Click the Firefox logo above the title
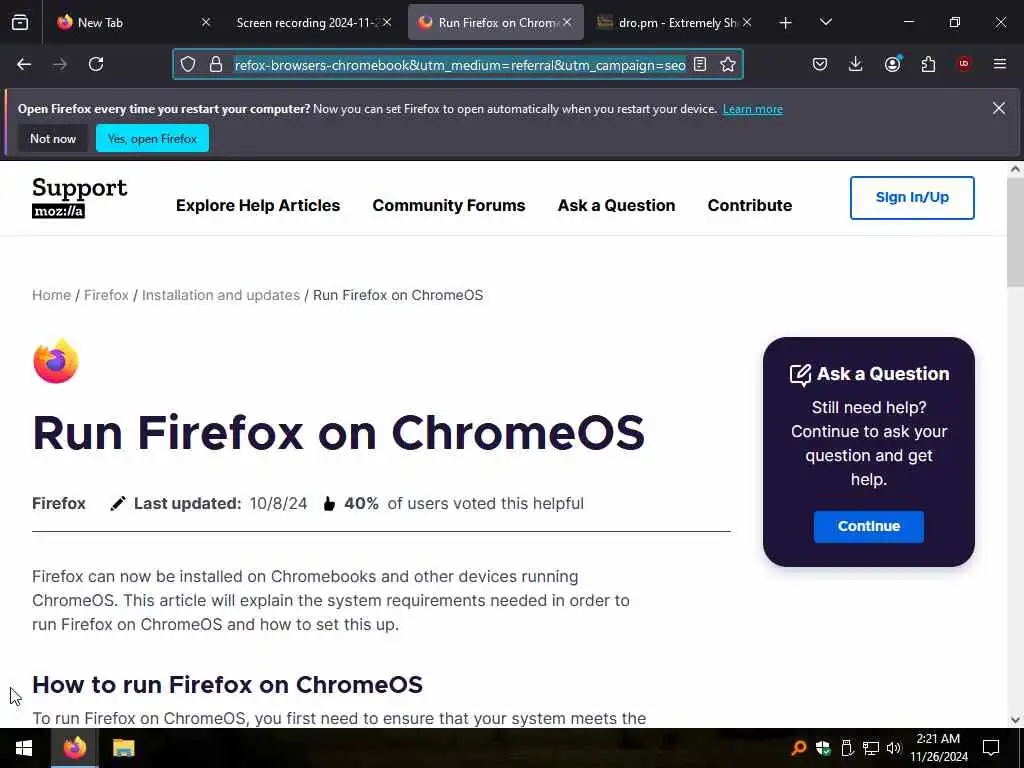Viewport: 1024px width, 768px height. (x=56, y=361)
